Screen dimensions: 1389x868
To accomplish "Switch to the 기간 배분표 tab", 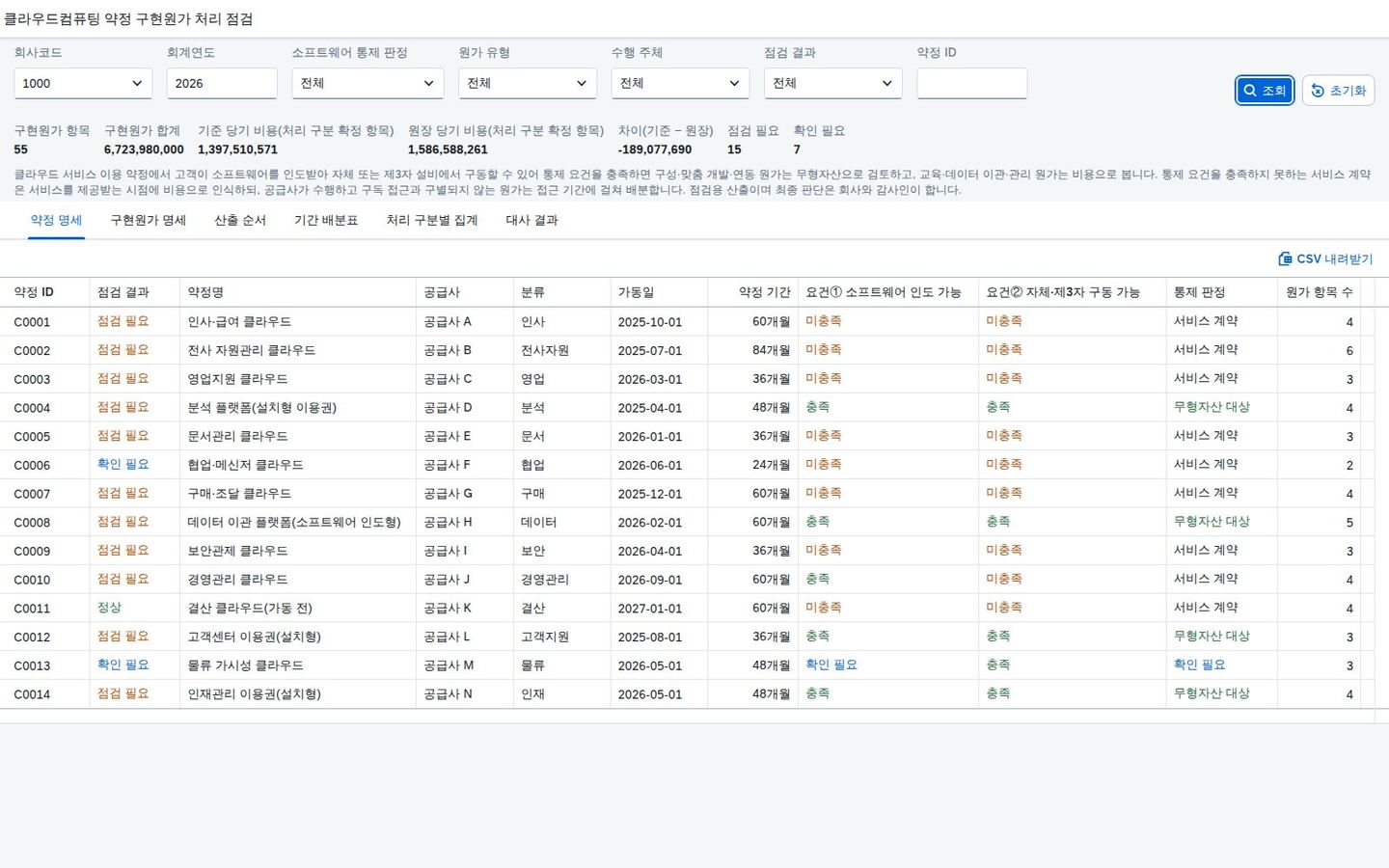I will 326,220.
